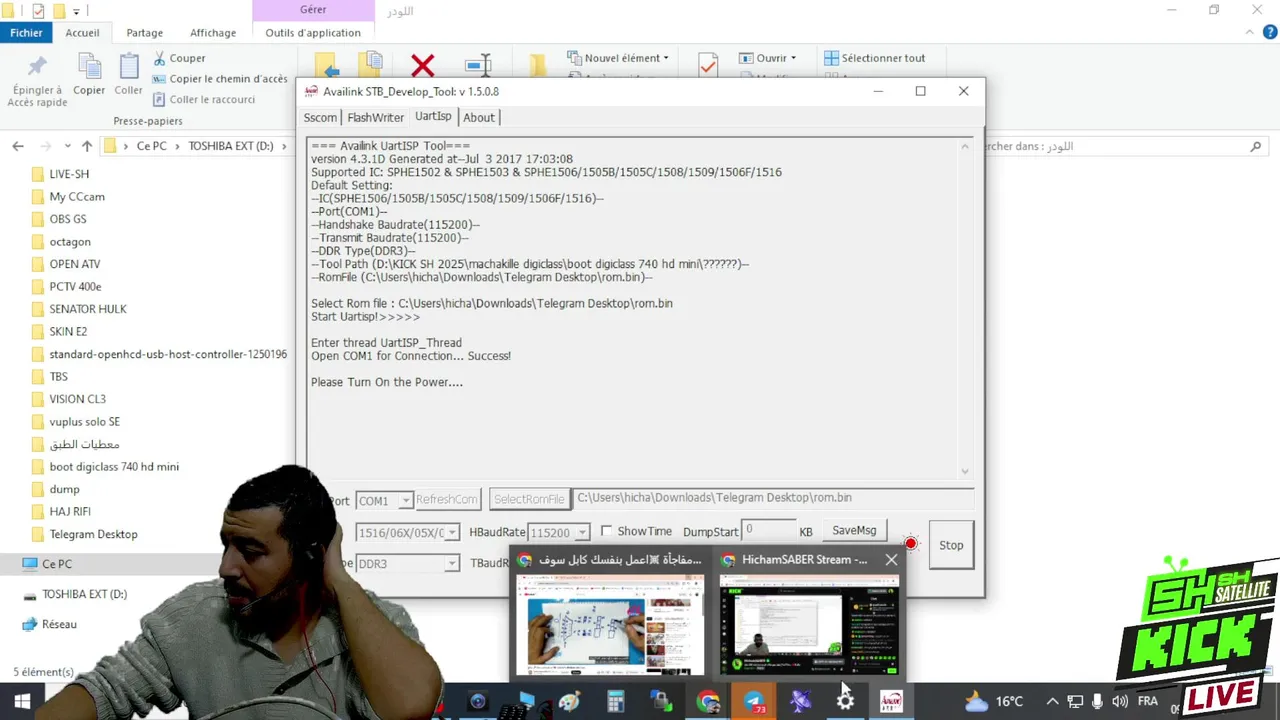
Task: Open the DDR3 type dropdown
Action: (452, 563)
